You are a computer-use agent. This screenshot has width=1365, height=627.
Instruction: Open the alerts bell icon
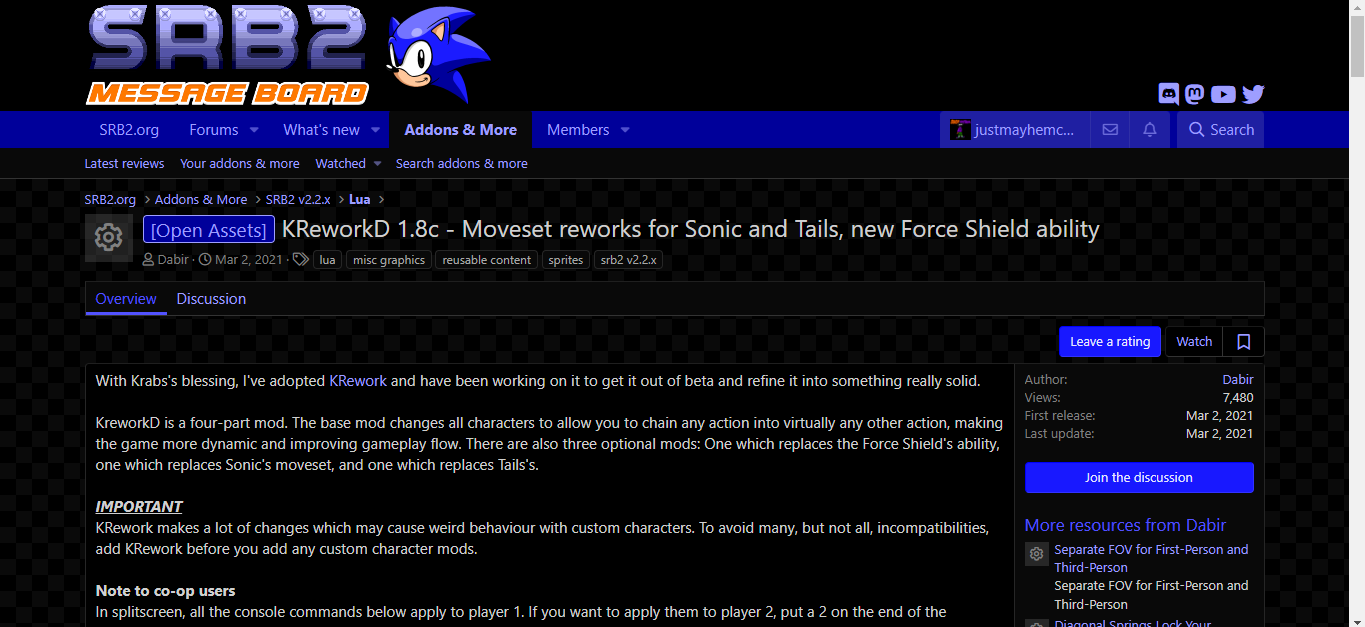1150,130
